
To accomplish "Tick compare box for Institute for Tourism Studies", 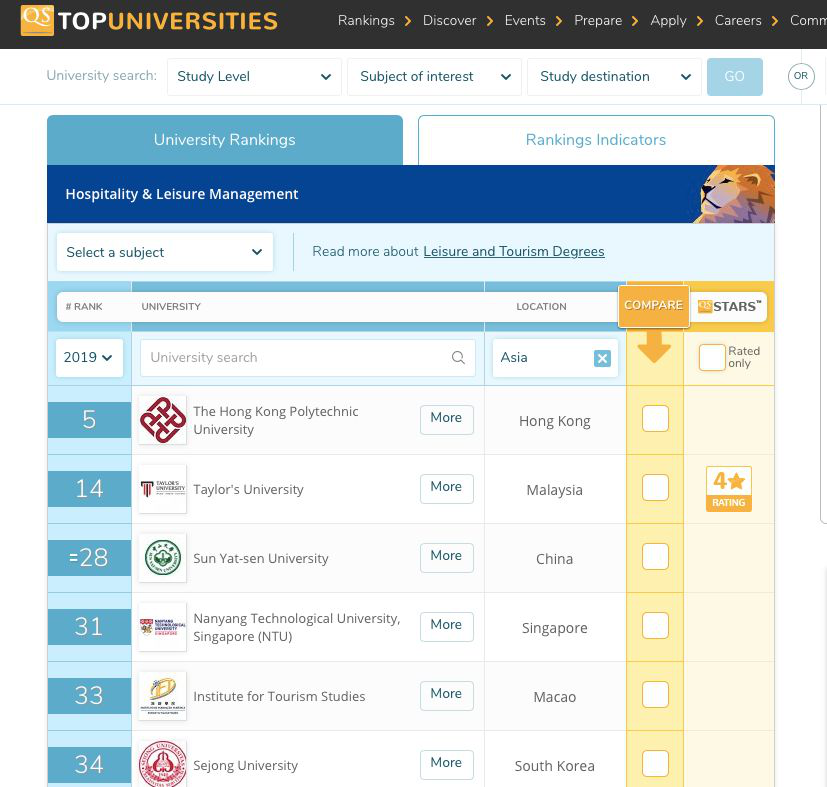I will [655, 695].
